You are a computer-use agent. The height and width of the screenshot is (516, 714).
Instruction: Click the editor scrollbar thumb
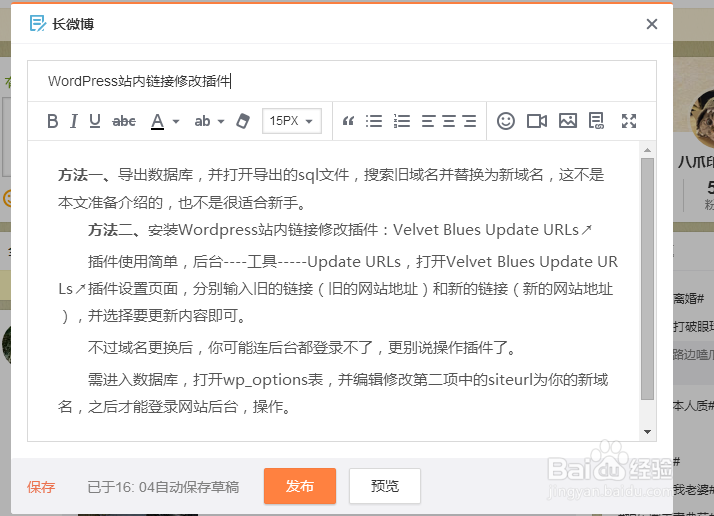(647, 279)
